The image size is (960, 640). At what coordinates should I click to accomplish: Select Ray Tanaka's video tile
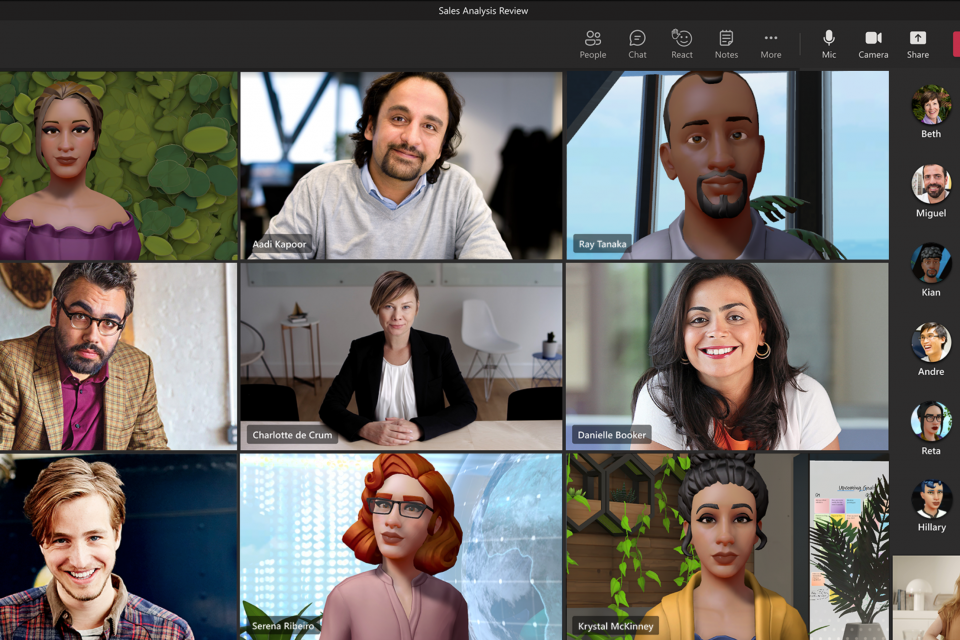click(x=726, y=165)
